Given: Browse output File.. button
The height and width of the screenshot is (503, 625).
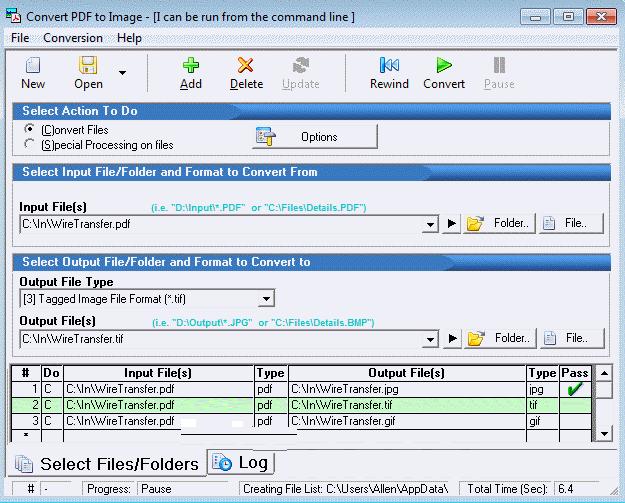Looking at the screenshot, I should (x=572, y=338).
